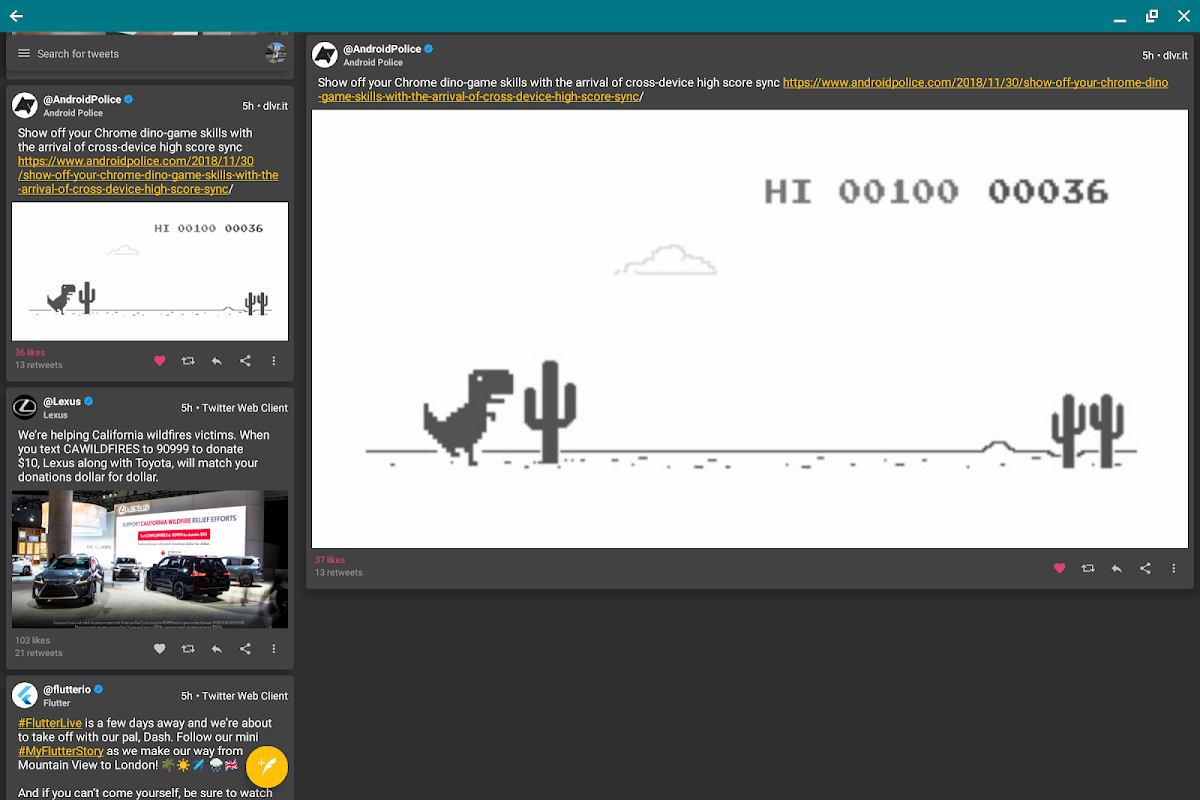This screenshot has height=800, width=1200.
Task: Retweet AndroidPolice tweet in left timeline
Action: (x=188, y=360)
